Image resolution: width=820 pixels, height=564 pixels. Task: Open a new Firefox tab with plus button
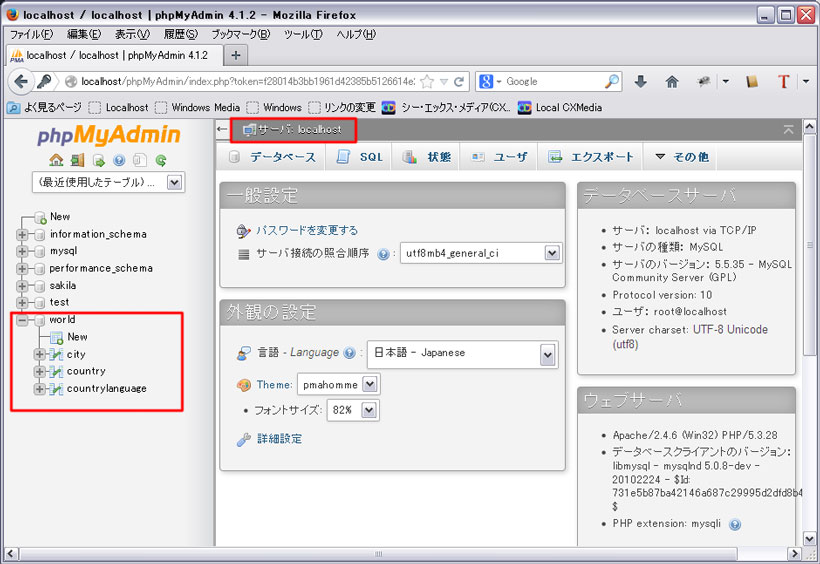pyautogui.click(x=235, y=55)
